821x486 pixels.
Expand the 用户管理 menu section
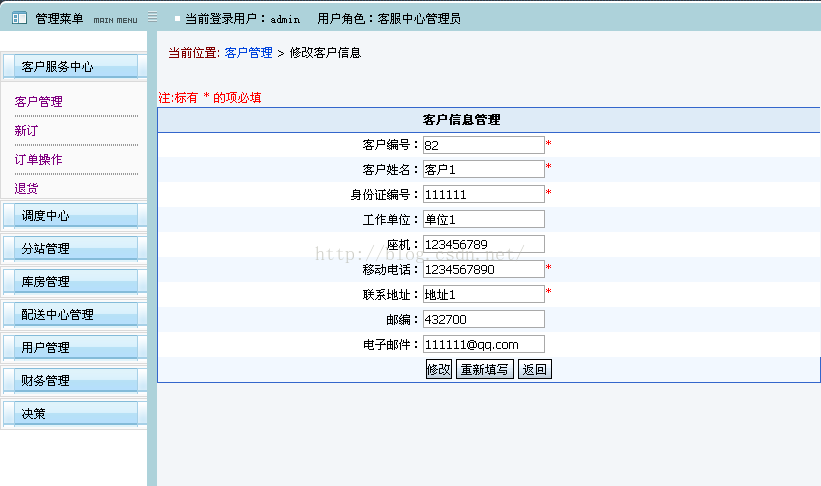click(x=74, y=348)
